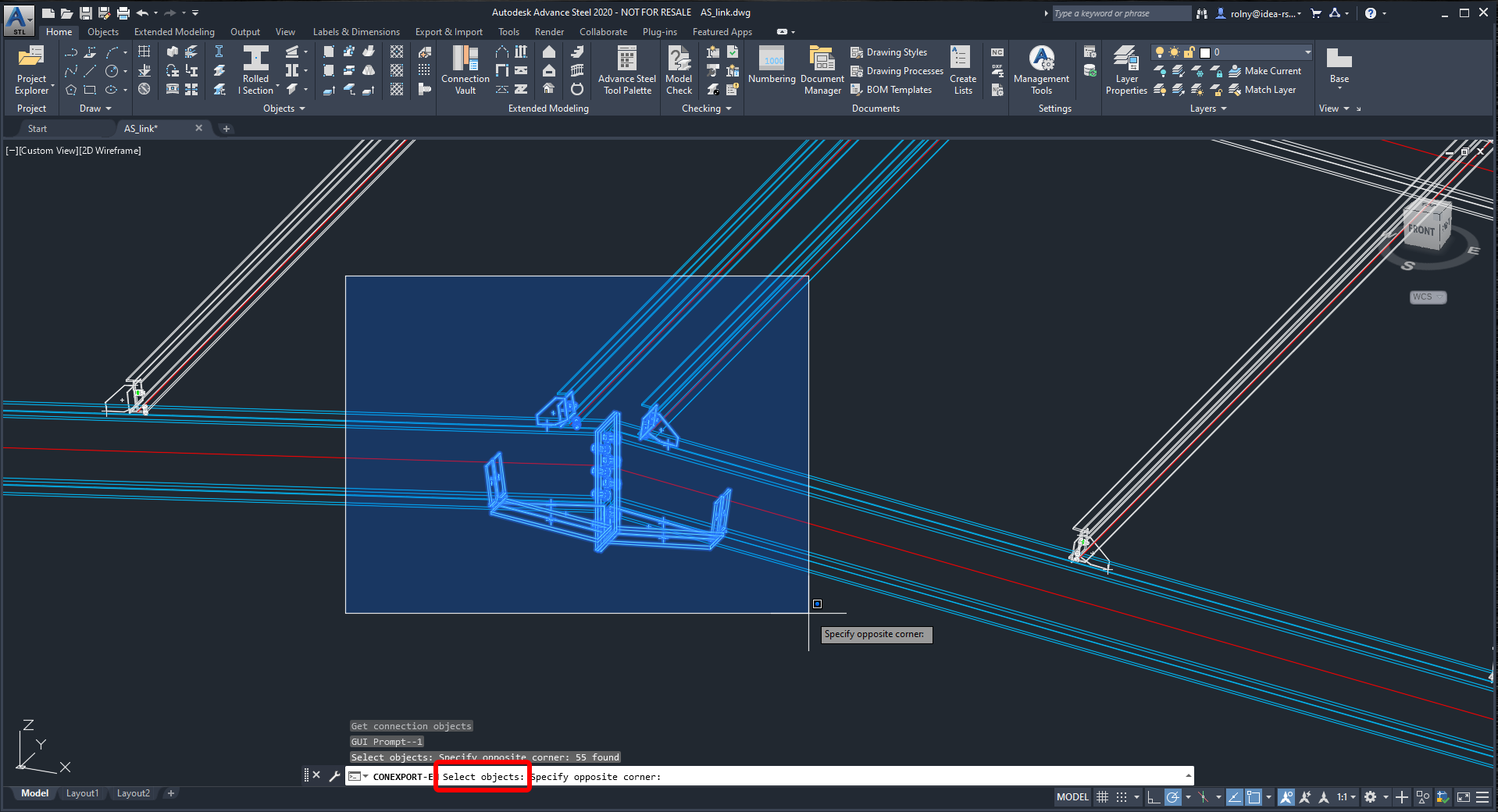The height and width of the screenshot is (812, 1498).
Task: Toggle polar tracking in status bar
Action: pos(1172,797)
